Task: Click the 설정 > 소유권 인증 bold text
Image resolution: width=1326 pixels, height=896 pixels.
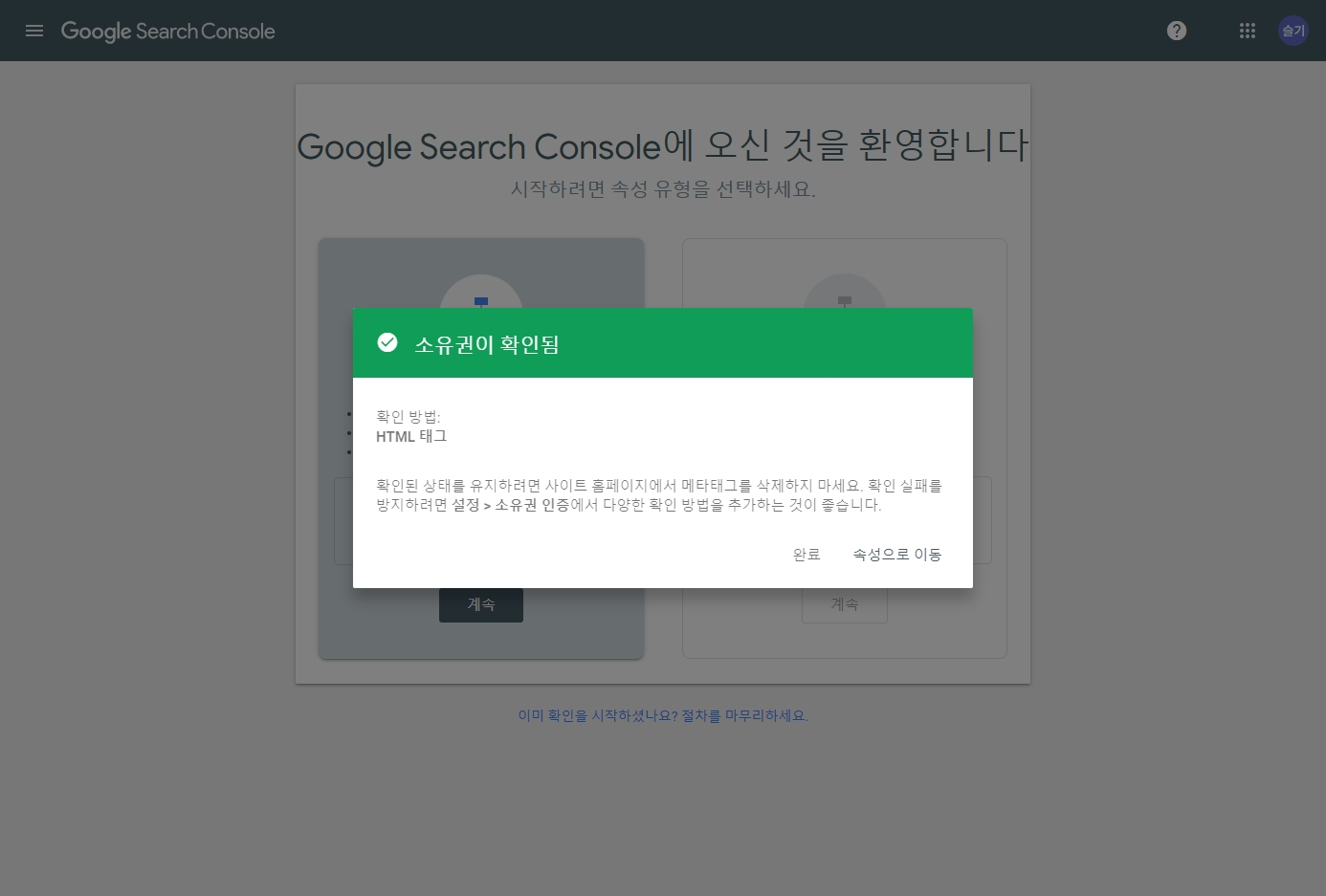Action: tap(511, 505)
